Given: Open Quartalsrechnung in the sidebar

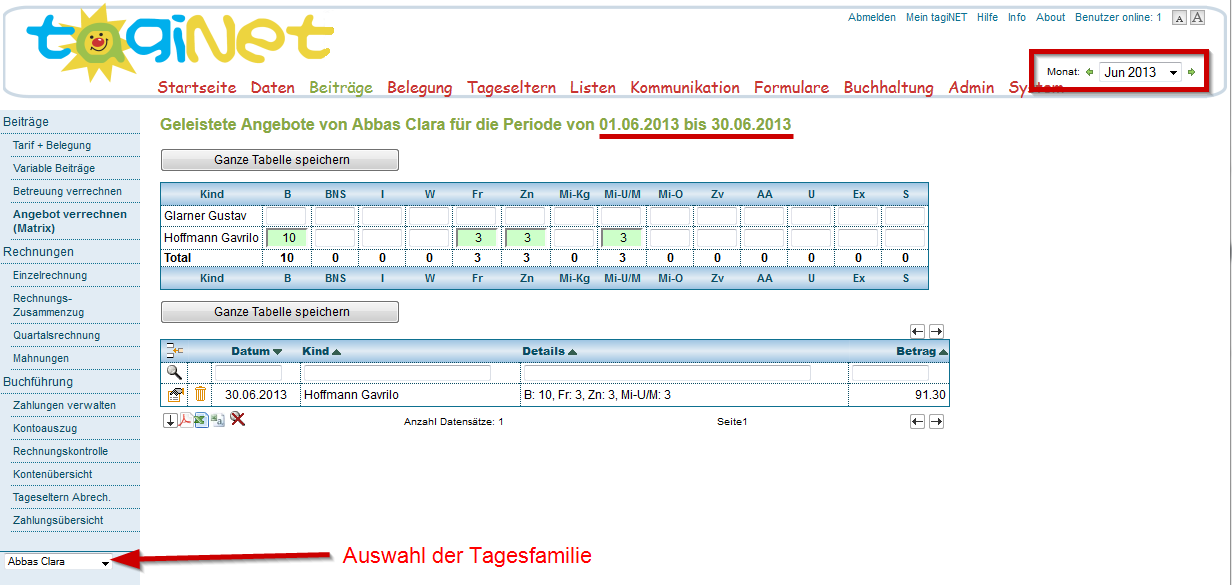Looking at the screenshot, I should (56, 336).
